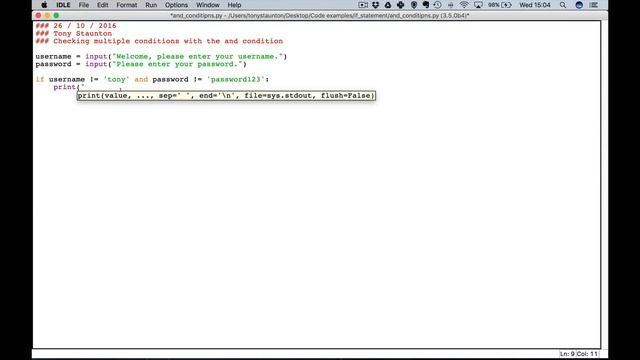Click the 'Welcome, please enter your username.' string
The height and width of the screenshot is (360, 640).
tap(198, 56)
